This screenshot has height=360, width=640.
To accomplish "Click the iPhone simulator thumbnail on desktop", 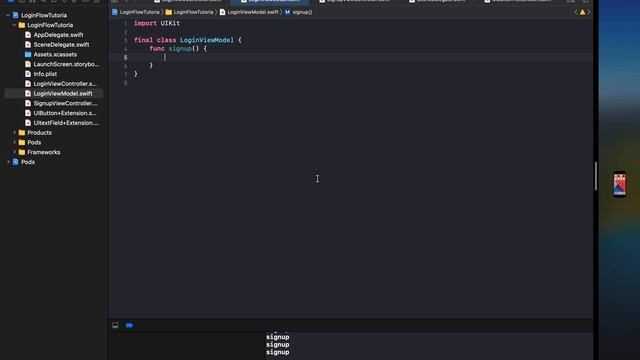I will pos(620,184).
